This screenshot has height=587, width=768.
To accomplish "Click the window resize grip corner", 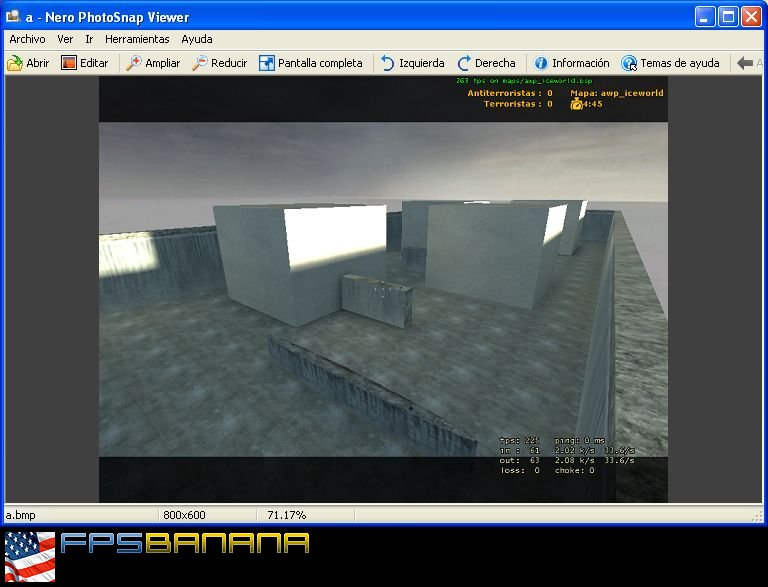I will click(x=758, y=516).
